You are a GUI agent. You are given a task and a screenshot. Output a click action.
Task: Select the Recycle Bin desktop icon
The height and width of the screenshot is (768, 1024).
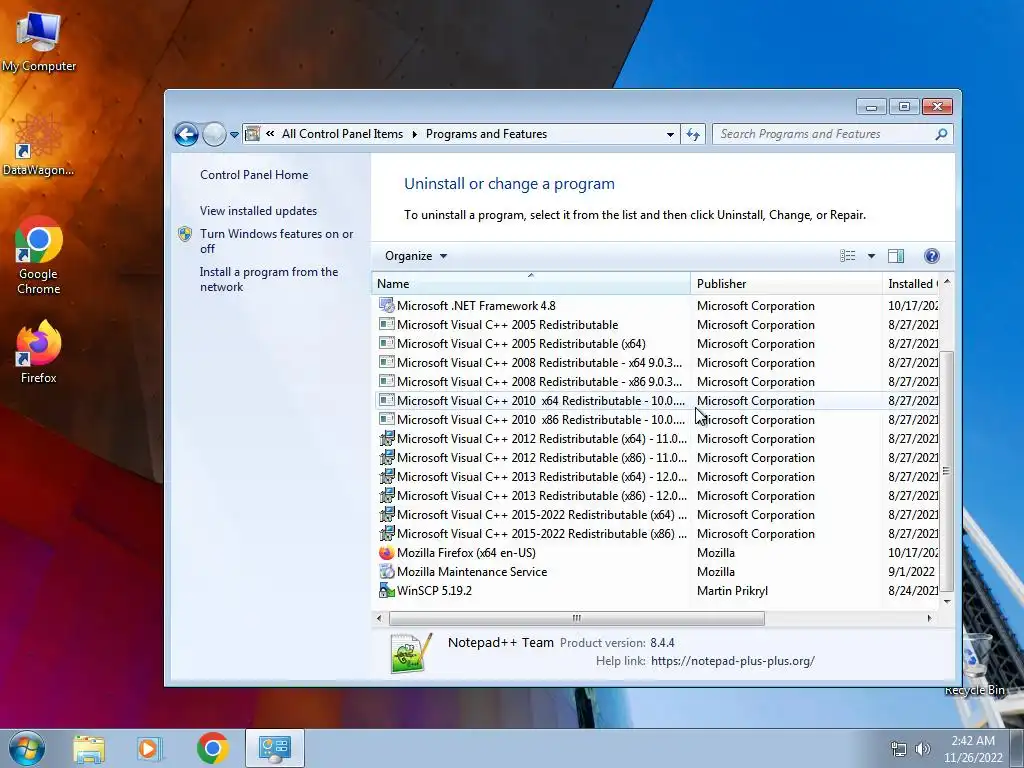click(974, 664)
